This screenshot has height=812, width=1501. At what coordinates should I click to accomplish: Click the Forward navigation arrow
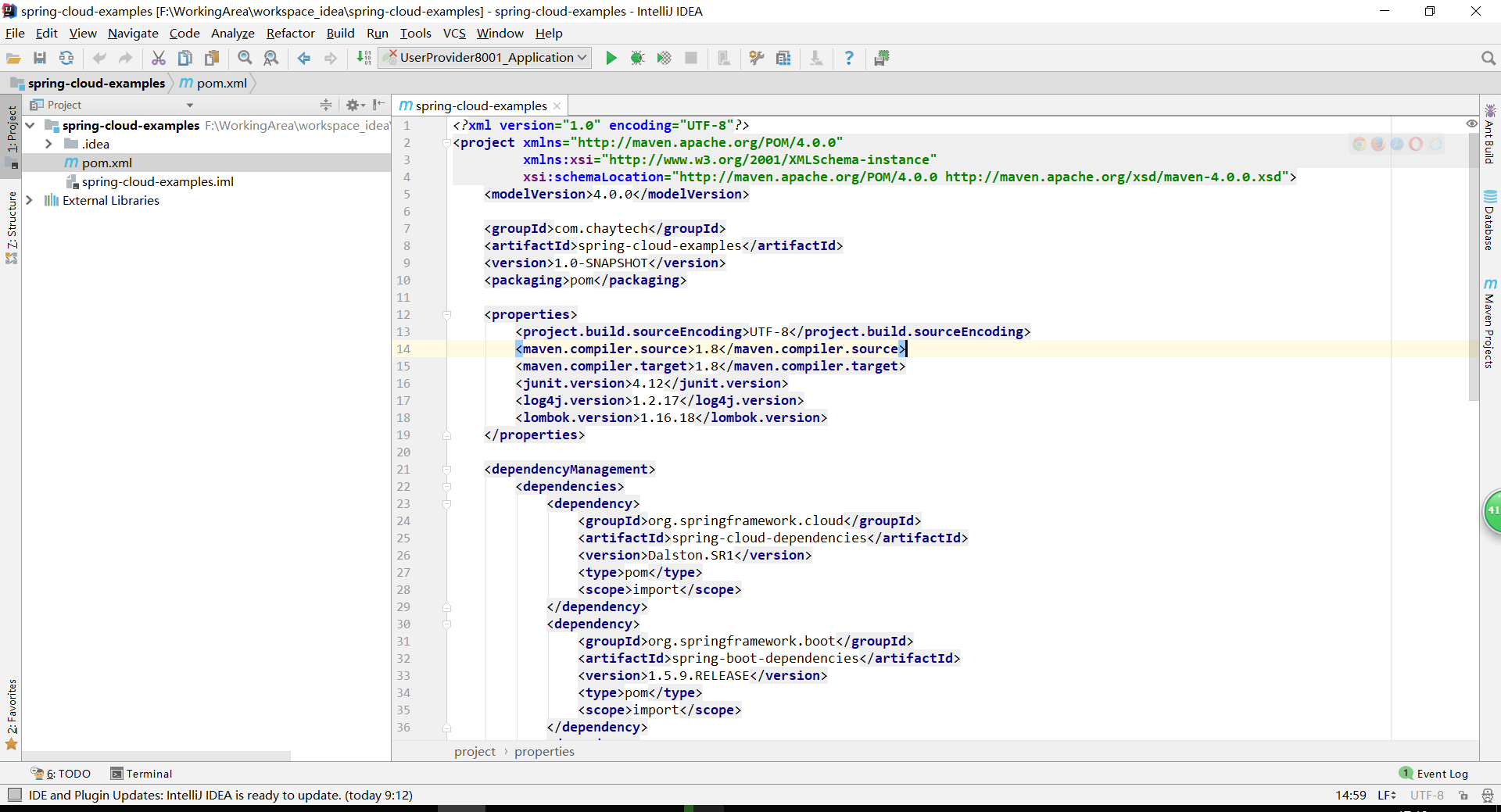pos(331,58)
